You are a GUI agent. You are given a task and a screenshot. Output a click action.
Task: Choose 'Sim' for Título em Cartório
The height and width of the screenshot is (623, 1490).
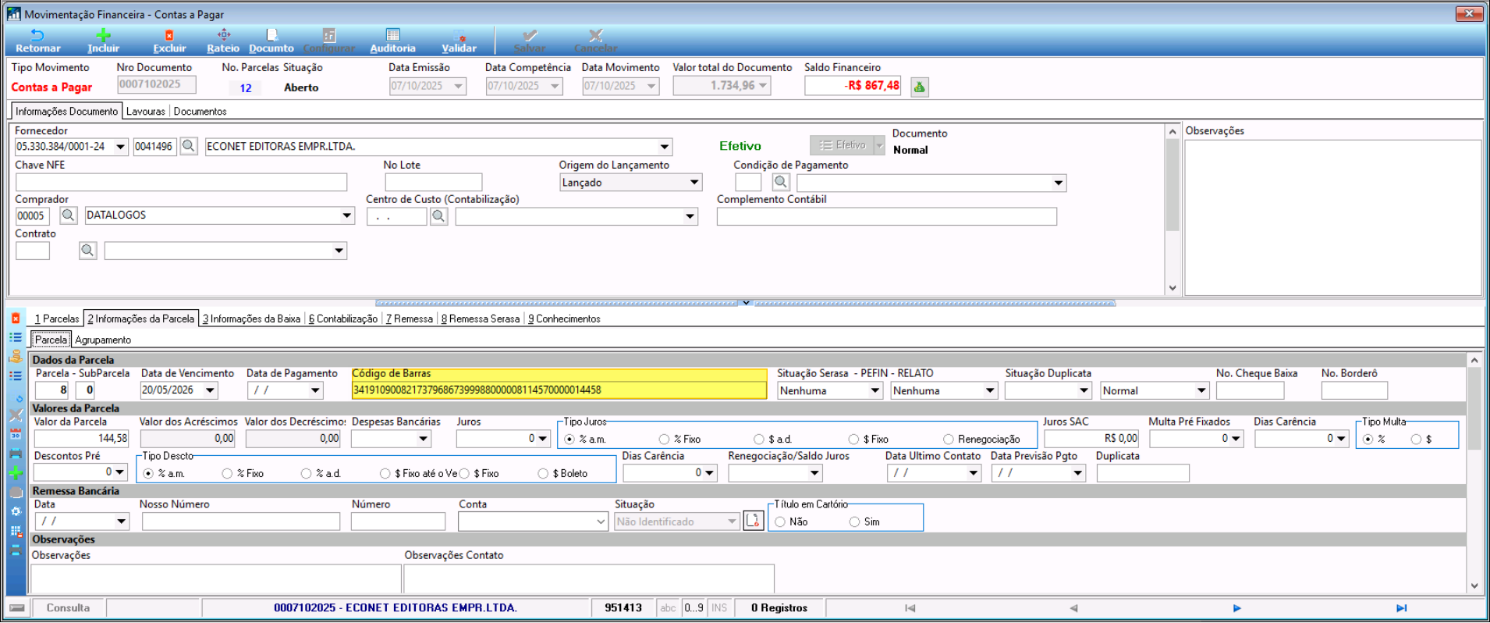(864, 521)
